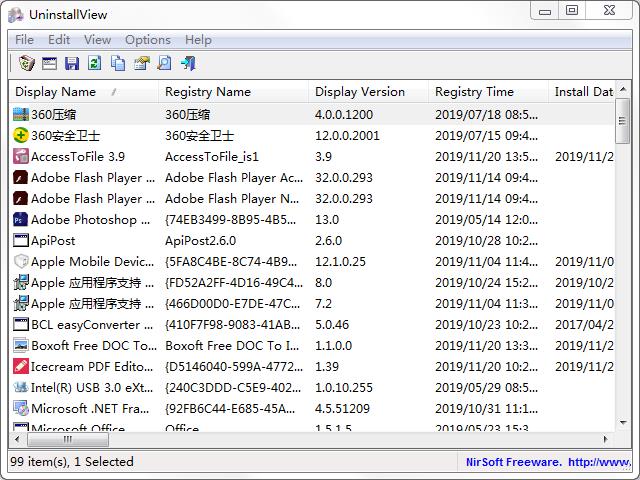This screenshot has height=480, width=640.
Task: Sort by Registry Time column header
Action: coord(474,92)
